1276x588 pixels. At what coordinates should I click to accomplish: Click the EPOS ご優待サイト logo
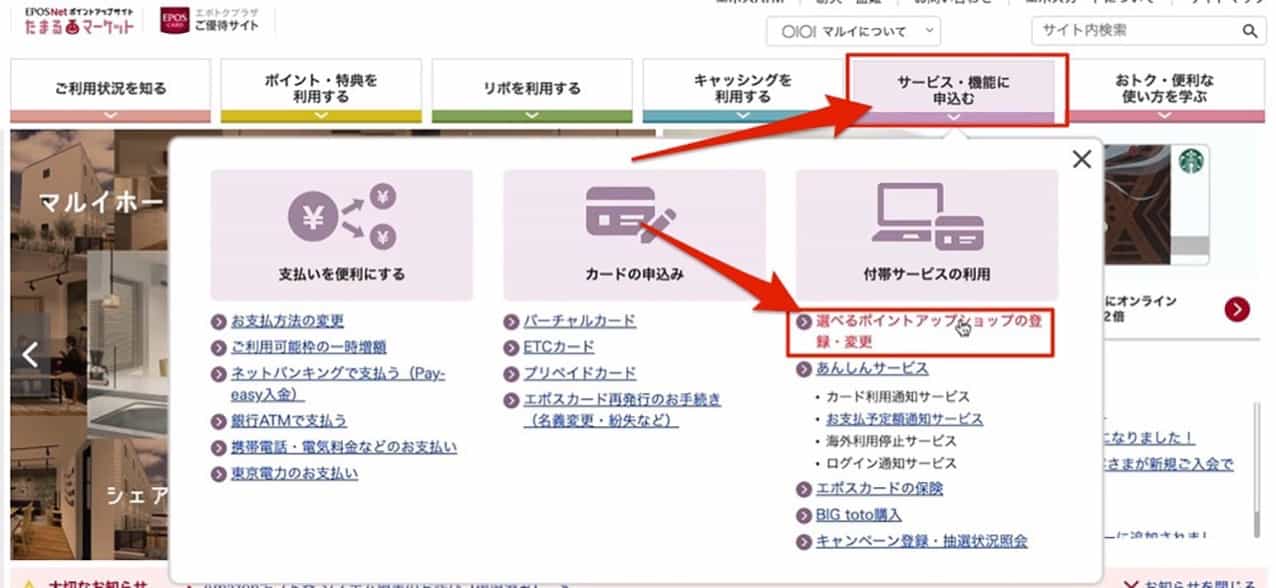209,20
